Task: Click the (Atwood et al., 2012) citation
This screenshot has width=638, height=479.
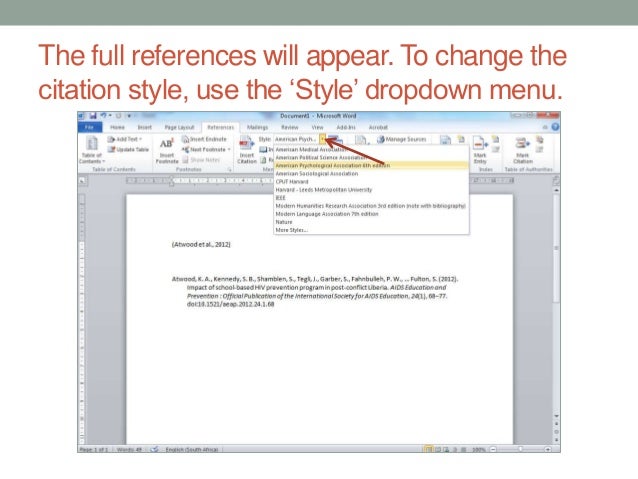Action: [201, 244]
